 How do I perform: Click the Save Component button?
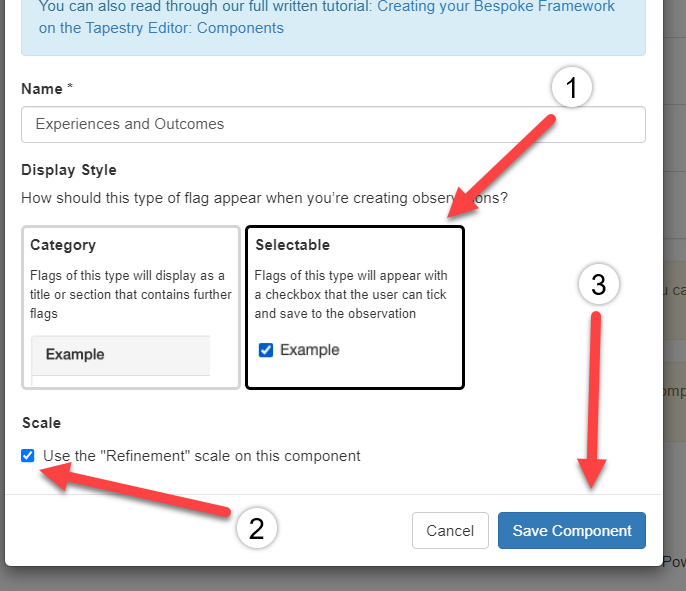(x=571, y=530)
